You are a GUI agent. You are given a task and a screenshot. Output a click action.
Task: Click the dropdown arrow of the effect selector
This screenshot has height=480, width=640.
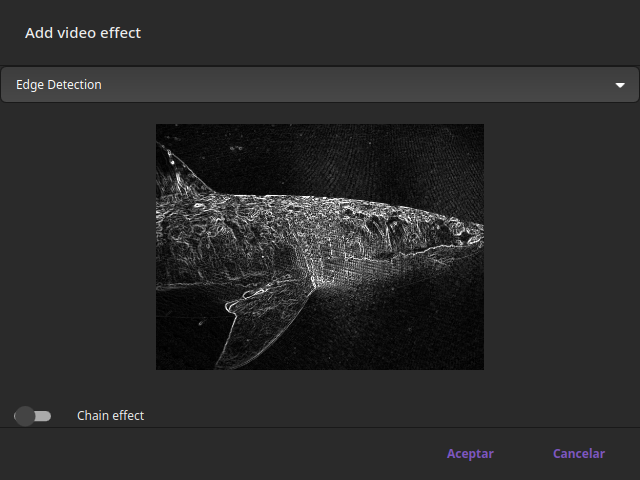(619, 86)
